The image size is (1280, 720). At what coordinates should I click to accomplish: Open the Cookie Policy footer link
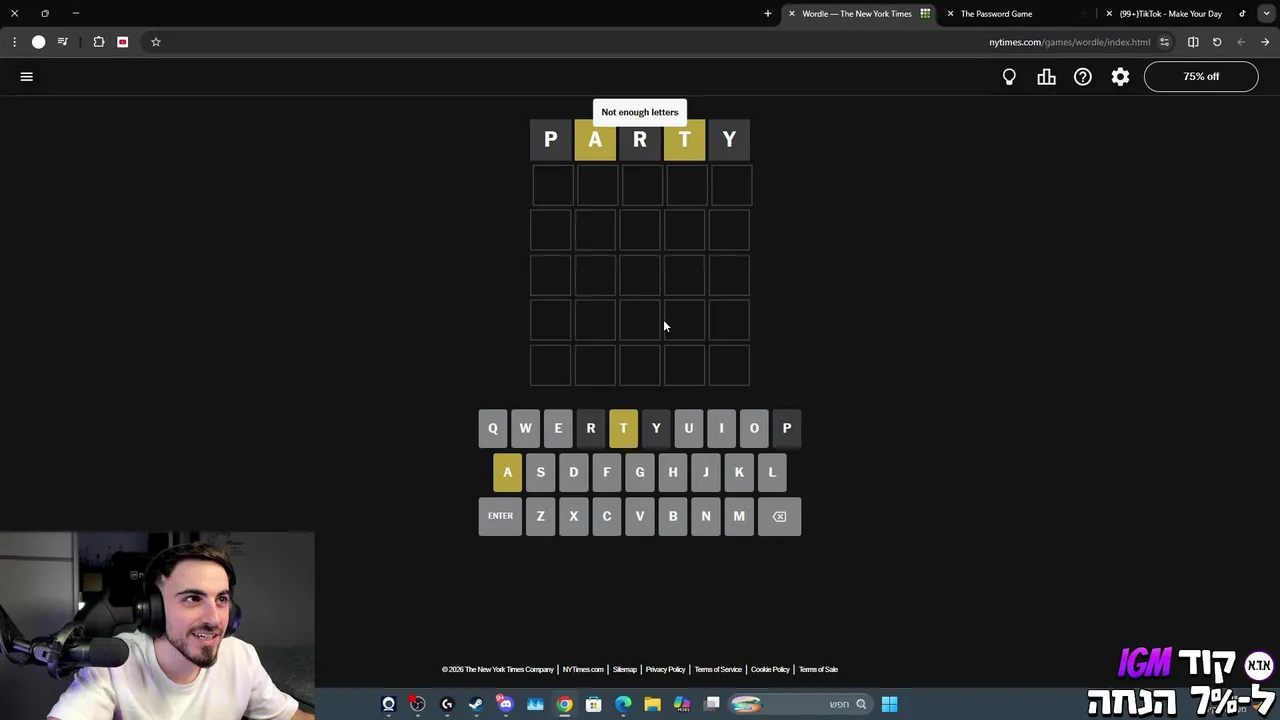click(x=770, y=669)
